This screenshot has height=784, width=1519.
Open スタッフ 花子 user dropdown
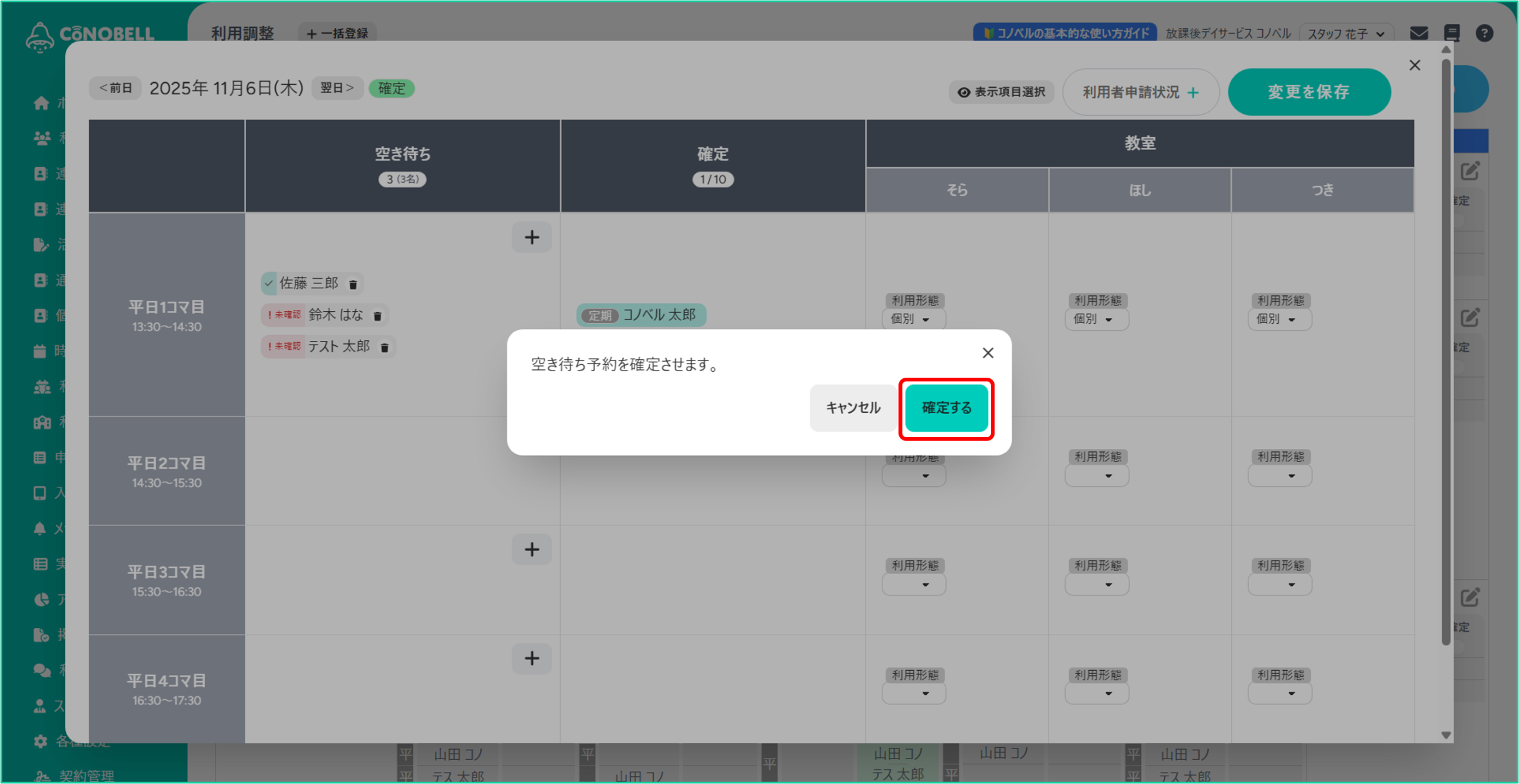tap(1345, 34)
